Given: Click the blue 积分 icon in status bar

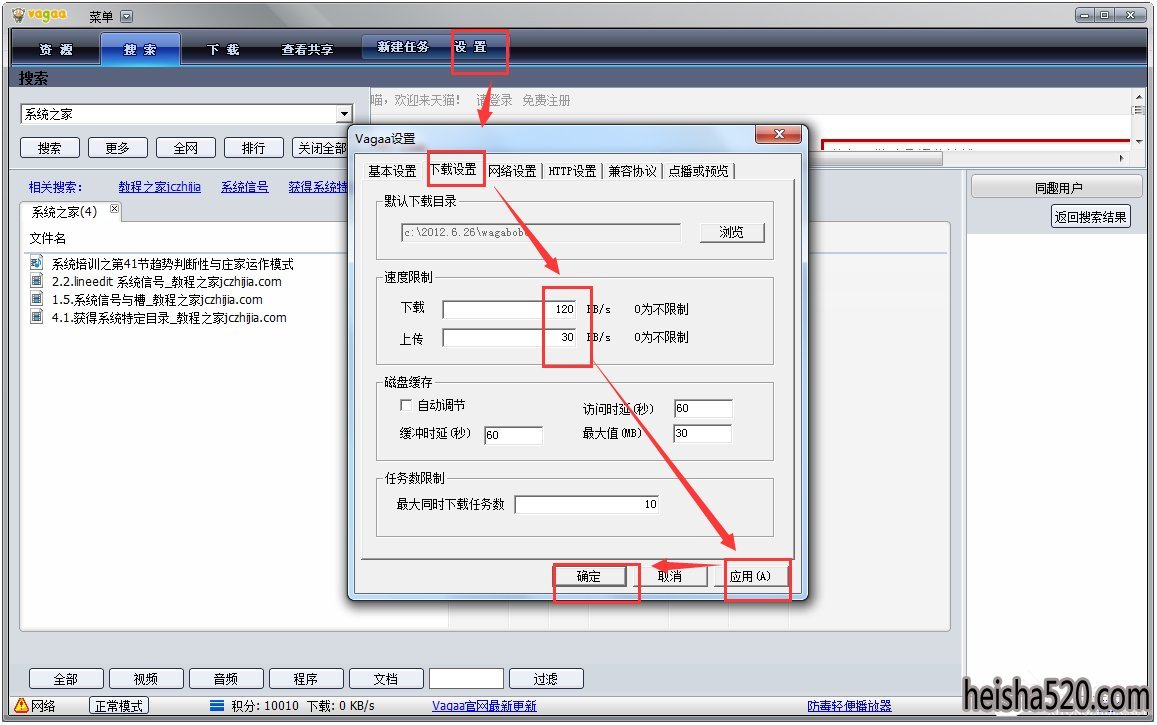Looking at the screenshot, I should (x=217, y=706).
